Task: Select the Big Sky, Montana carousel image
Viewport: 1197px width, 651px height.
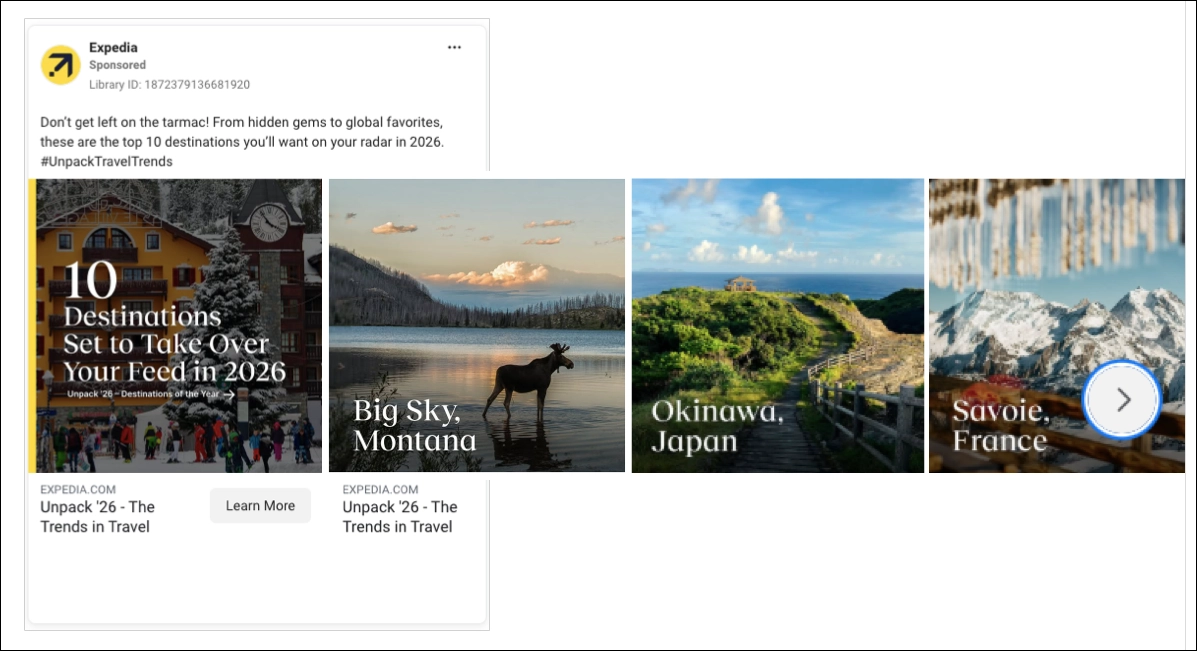Action: pos(476,325)
